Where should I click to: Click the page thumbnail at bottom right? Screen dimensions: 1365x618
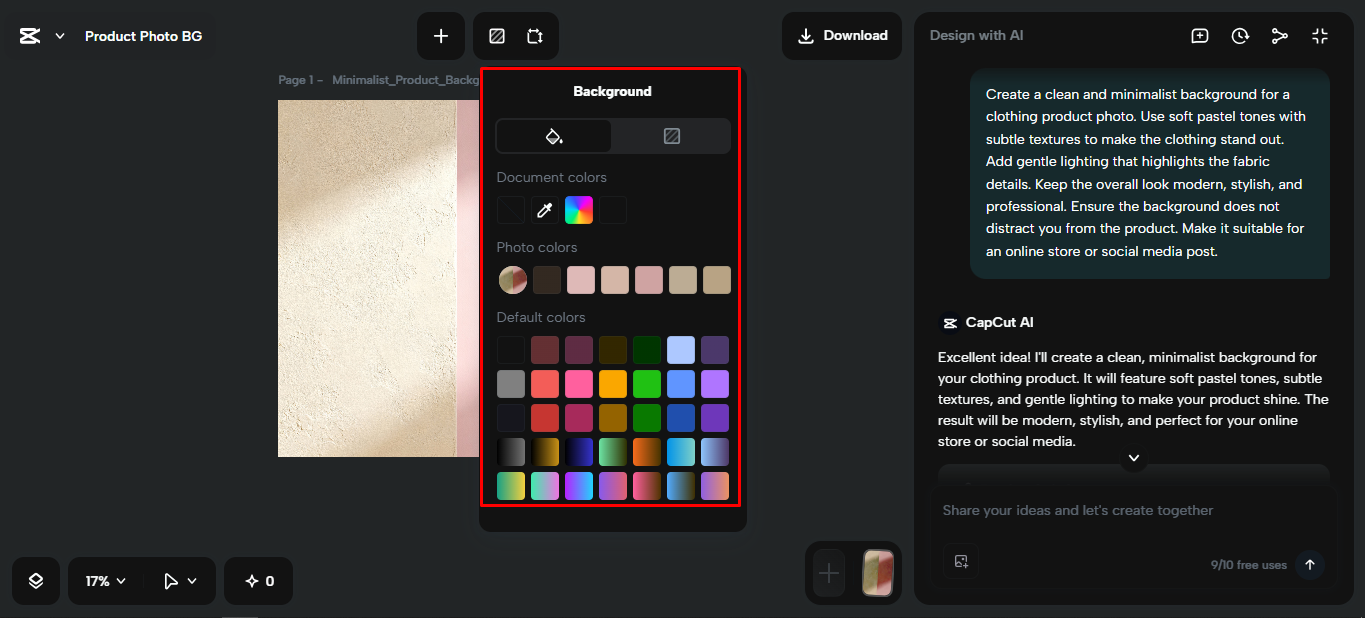[x=877, y=573]
